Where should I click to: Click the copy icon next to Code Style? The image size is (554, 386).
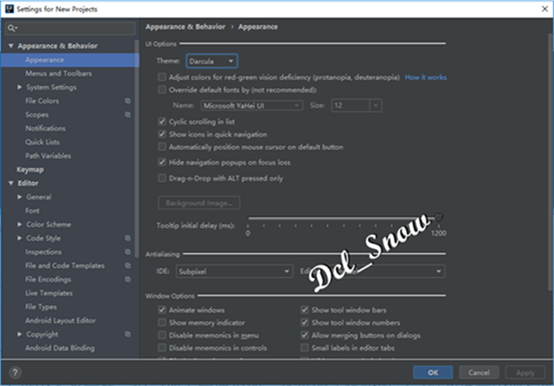128,238
